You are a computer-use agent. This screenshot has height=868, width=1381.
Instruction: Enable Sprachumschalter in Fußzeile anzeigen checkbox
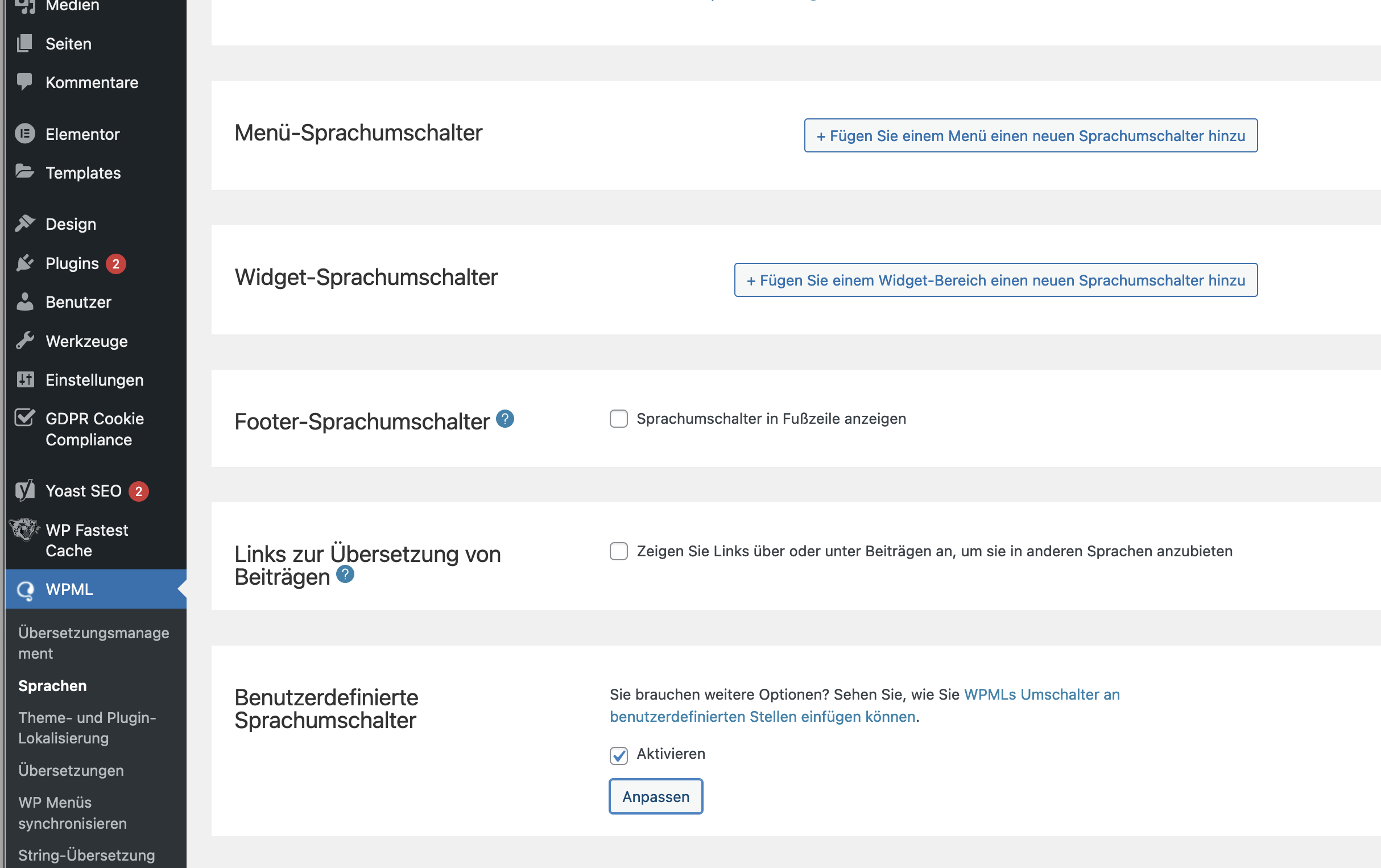[x=618, y=419]
